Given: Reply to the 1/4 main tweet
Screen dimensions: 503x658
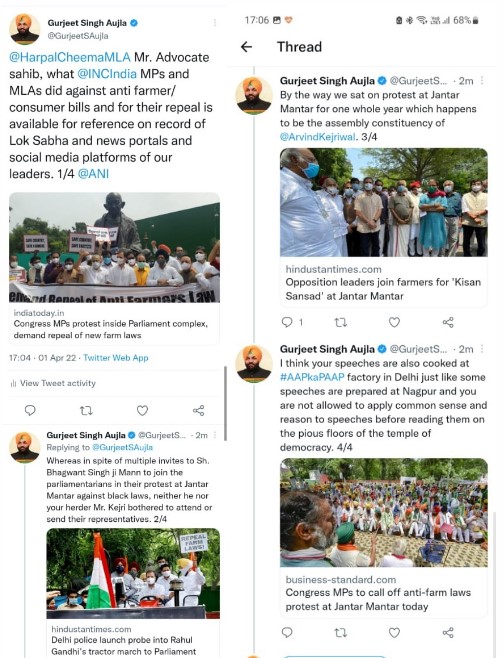Looking at the screenshot, I should [x=30, y=410].
